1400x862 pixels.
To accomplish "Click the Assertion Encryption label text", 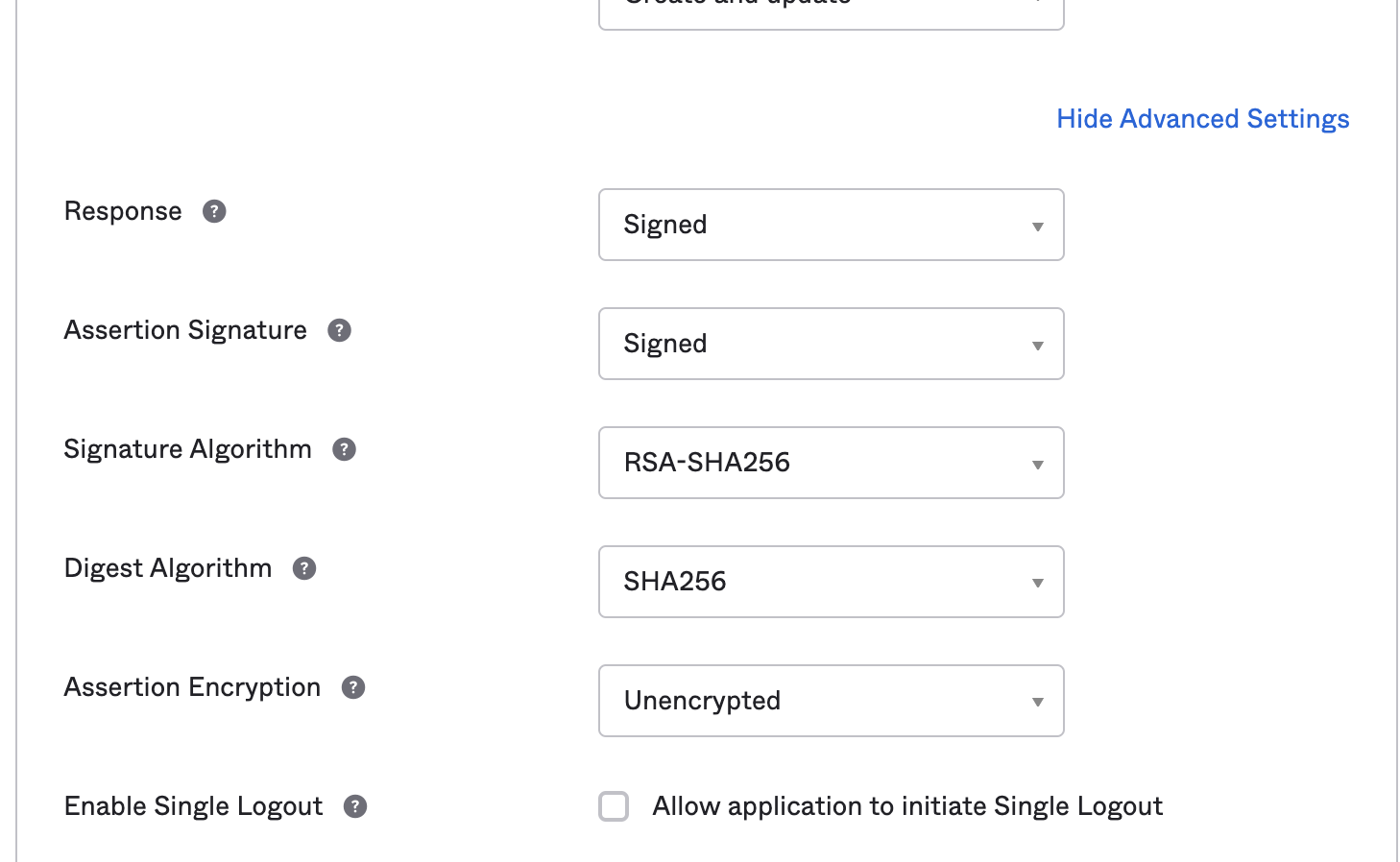I will [x=192, y=687].
